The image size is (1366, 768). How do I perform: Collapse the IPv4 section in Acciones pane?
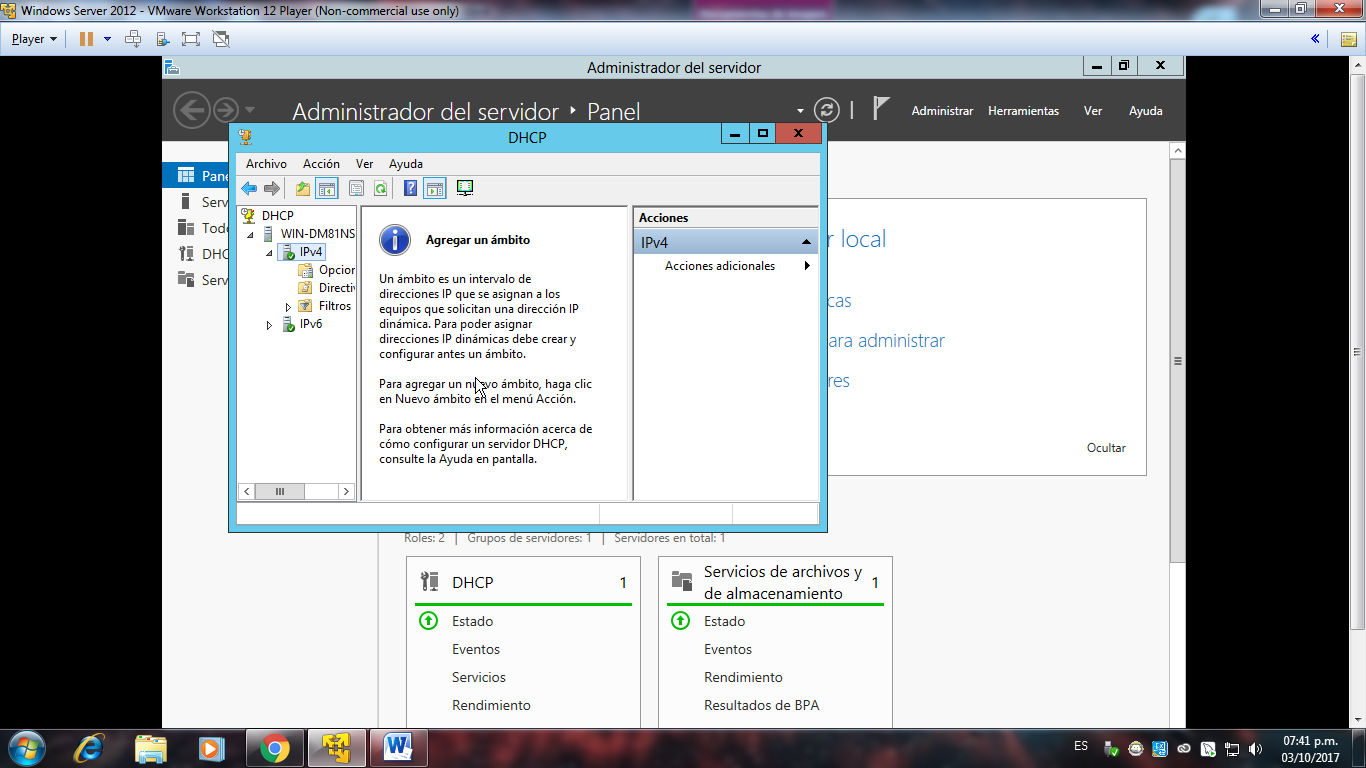806,242
